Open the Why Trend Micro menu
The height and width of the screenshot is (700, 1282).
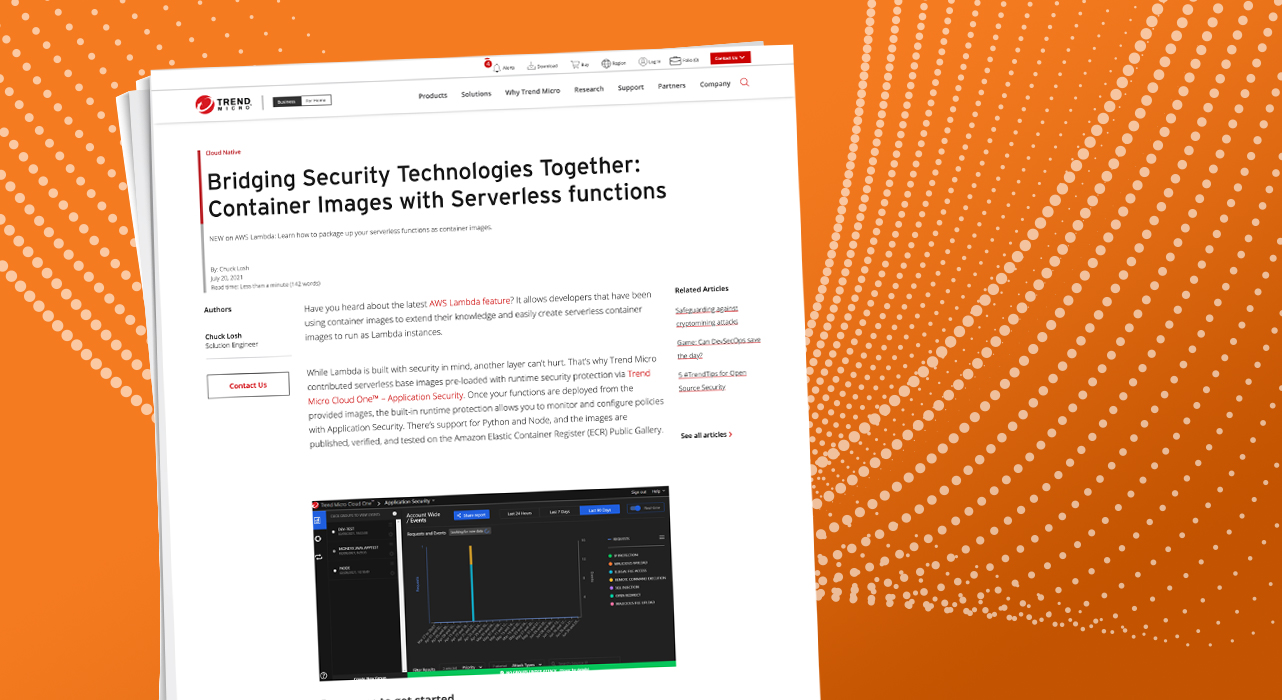click(x=533, y=92)
